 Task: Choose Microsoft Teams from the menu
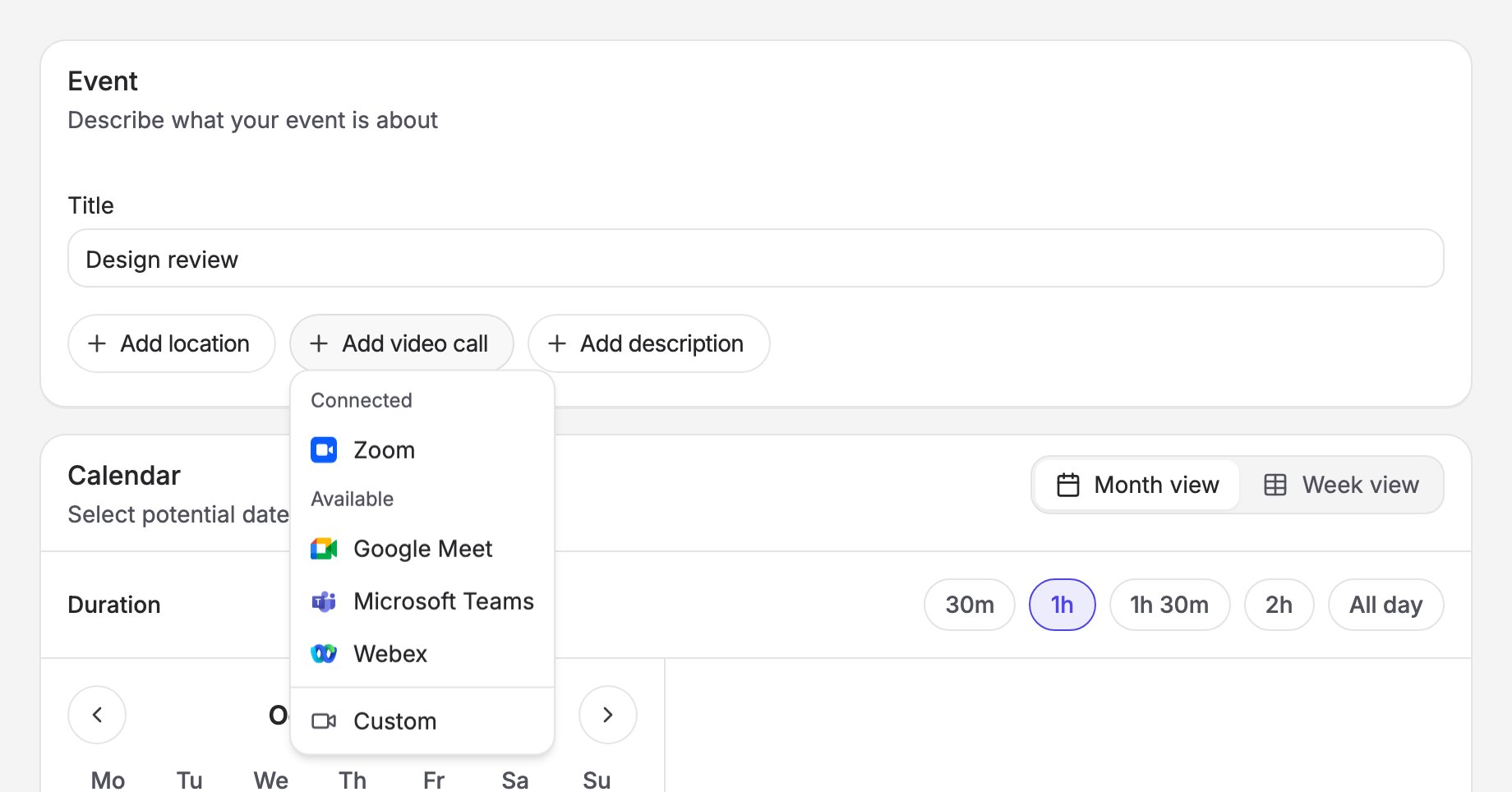point(422,601)
